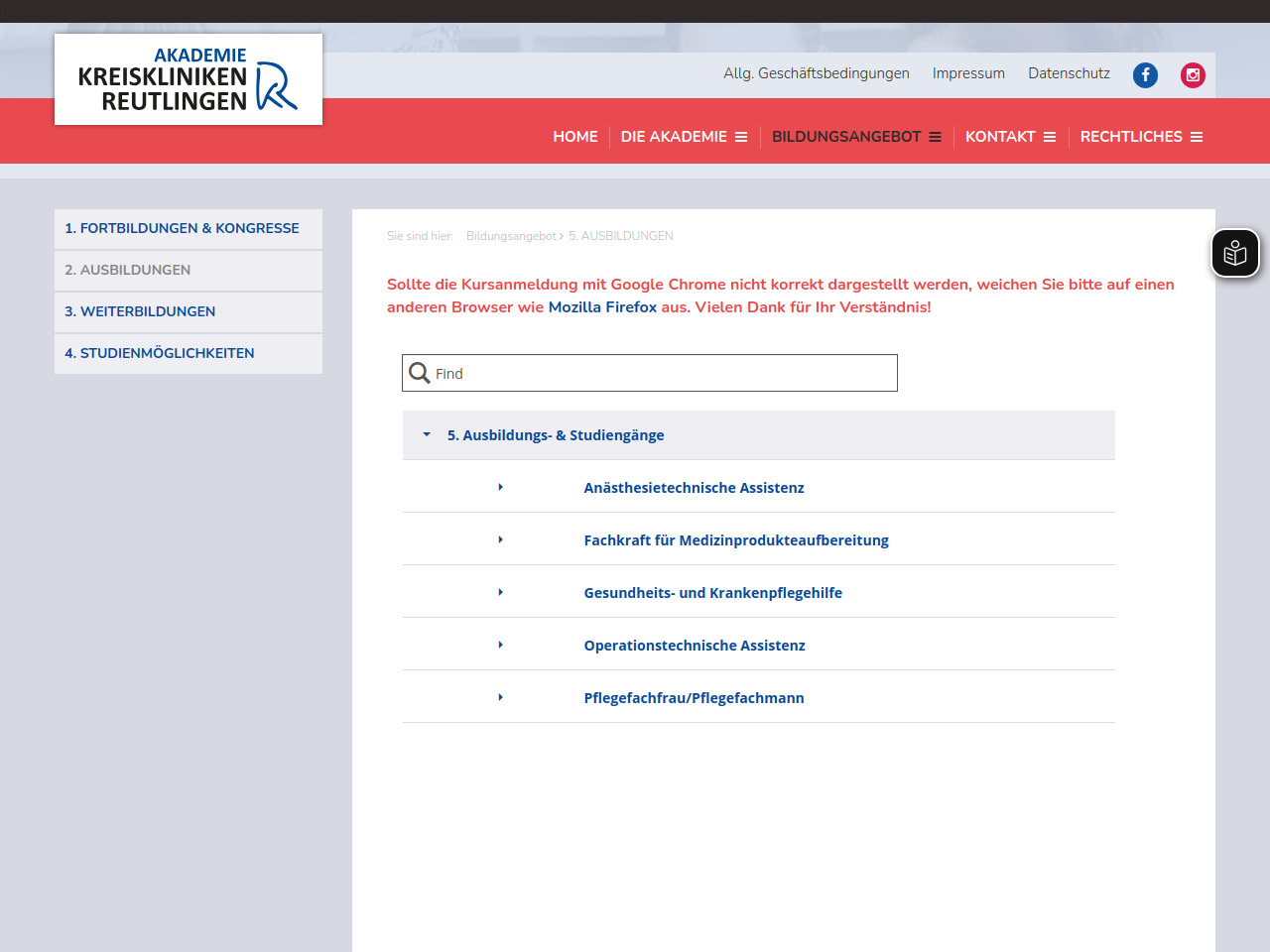Image resolution: width=1270 pixels, height=952 pixels.
Task: Open the Instagram icon link
Action: coord(1193,75)
